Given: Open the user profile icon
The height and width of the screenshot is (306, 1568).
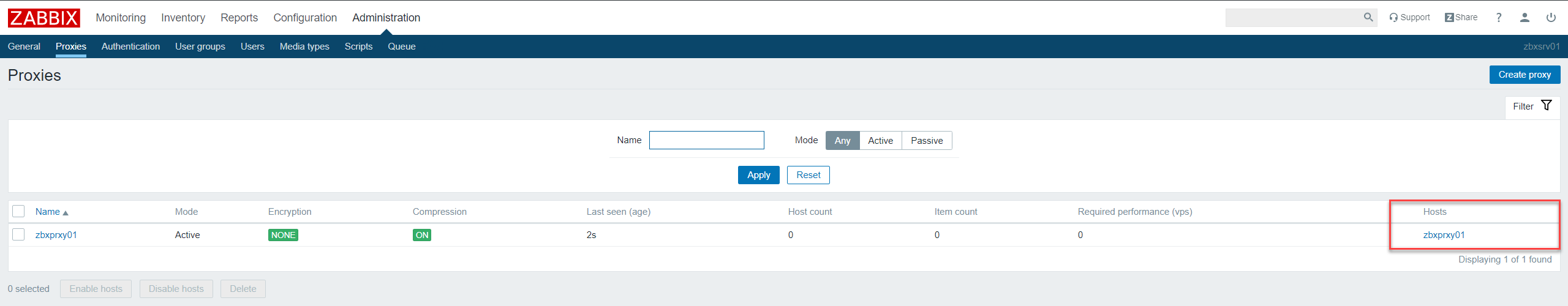Looking at the screenshot, I should [x=1525, y=18].
